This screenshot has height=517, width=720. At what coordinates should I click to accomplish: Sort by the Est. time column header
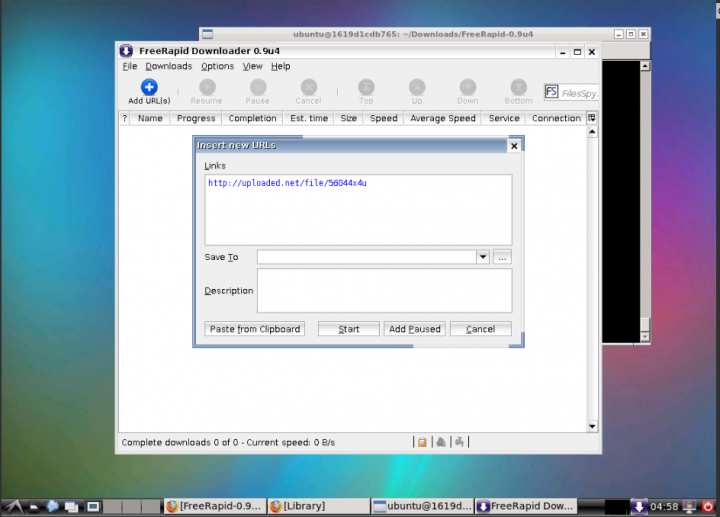(309, 118)
